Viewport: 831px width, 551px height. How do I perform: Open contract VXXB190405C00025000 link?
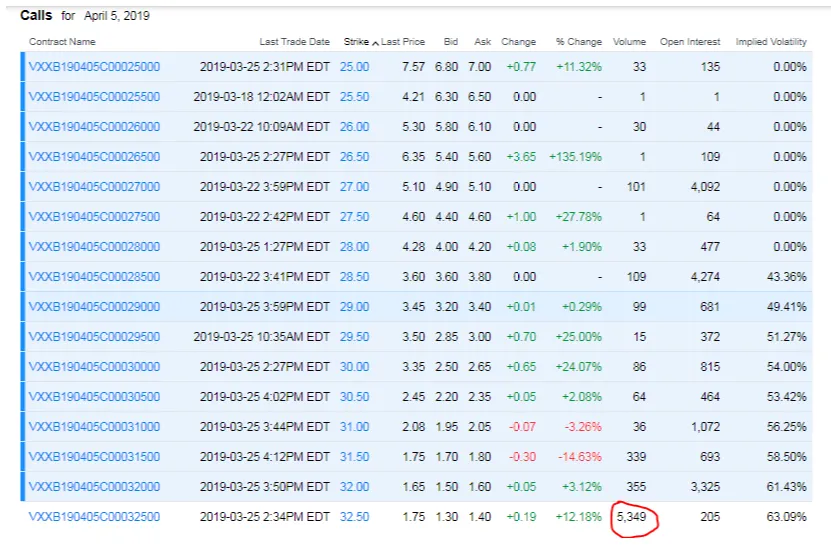pos(94,67)
